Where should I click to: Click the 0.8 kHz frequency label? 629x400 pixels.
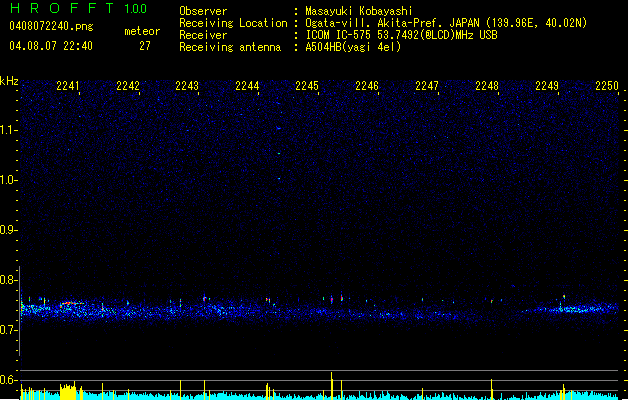(8, 280)
